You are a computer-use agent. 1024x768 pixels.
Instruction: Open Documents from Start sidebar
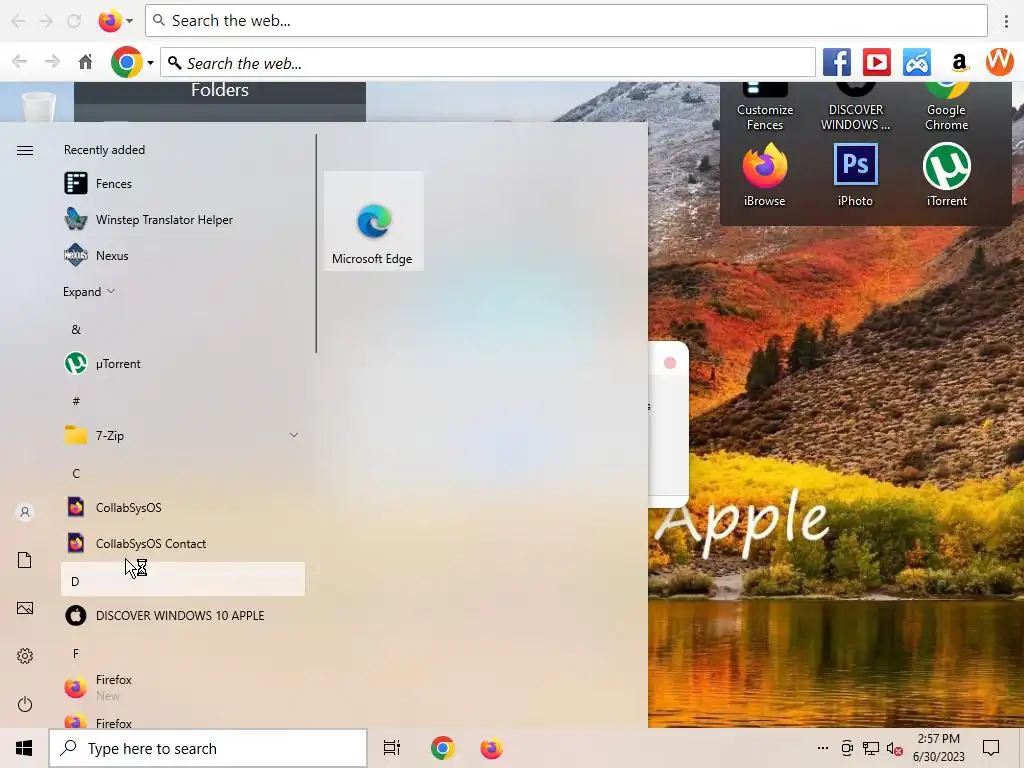tap(25, 560)
